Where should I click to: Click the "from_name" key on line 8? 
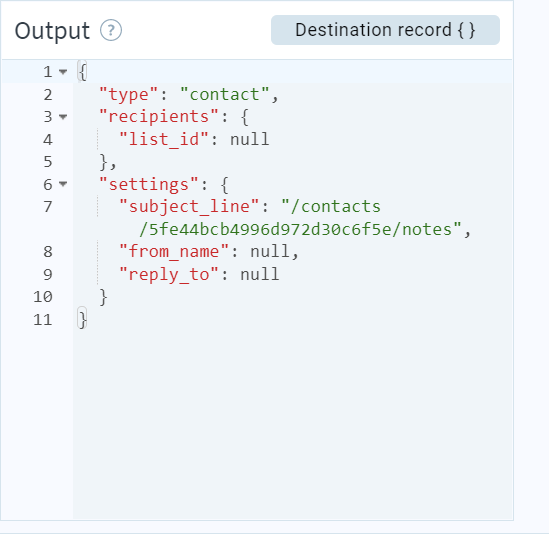point(174,251)
